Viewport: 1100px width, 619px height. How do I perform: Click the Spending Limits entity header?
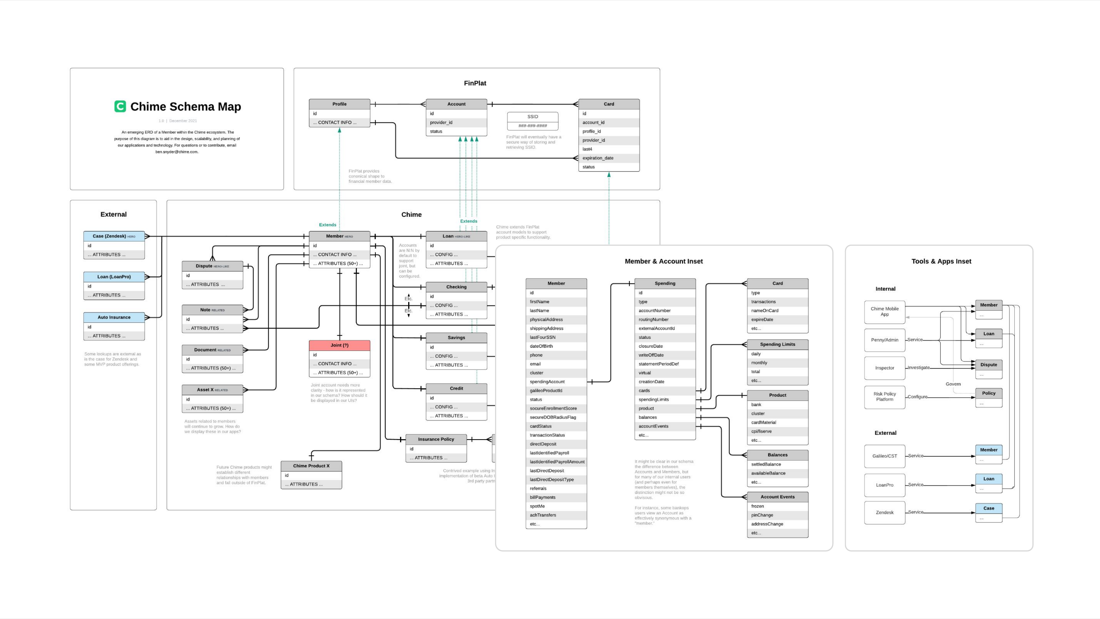click(778, 342)
